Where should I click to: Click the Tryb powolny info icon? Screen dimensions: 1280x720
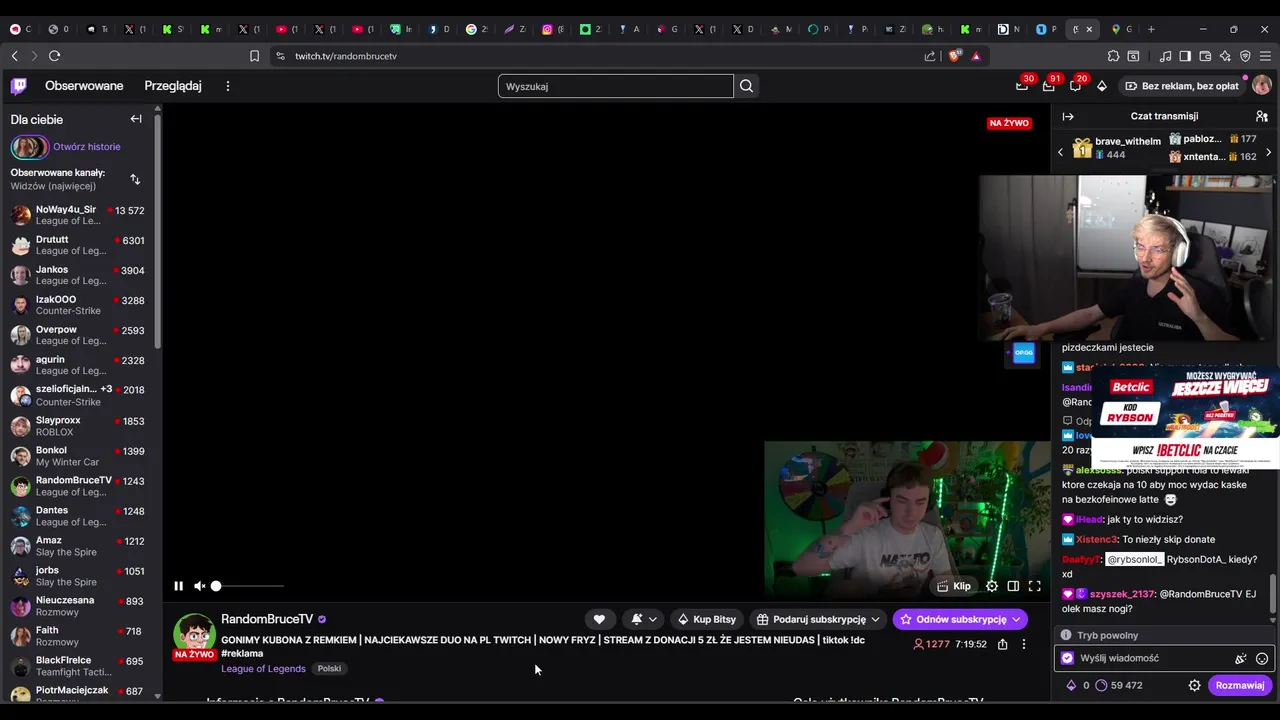(1066, 635)
